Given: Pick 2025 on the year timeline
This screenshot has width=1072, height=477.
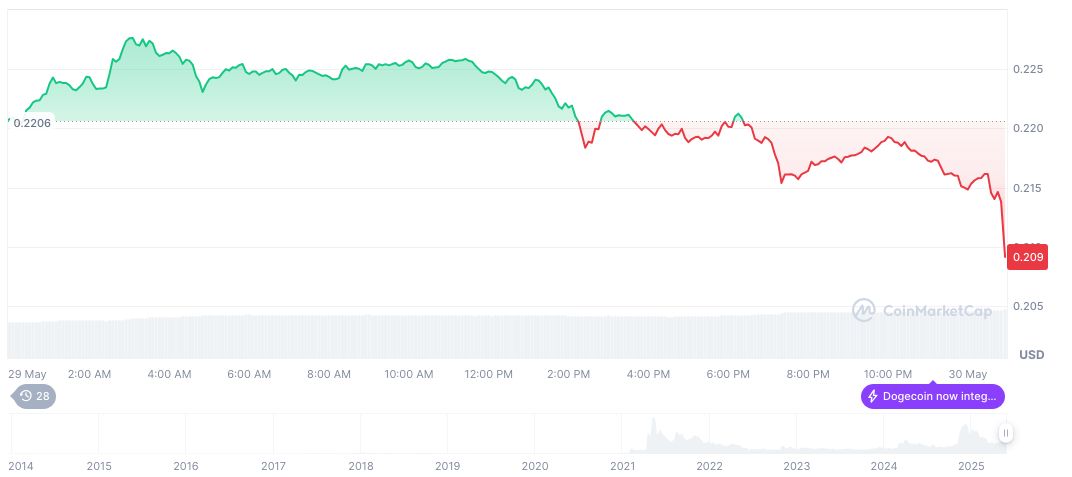Looking at the screenshot, I should pyautogui.click(x=971, y=466).
